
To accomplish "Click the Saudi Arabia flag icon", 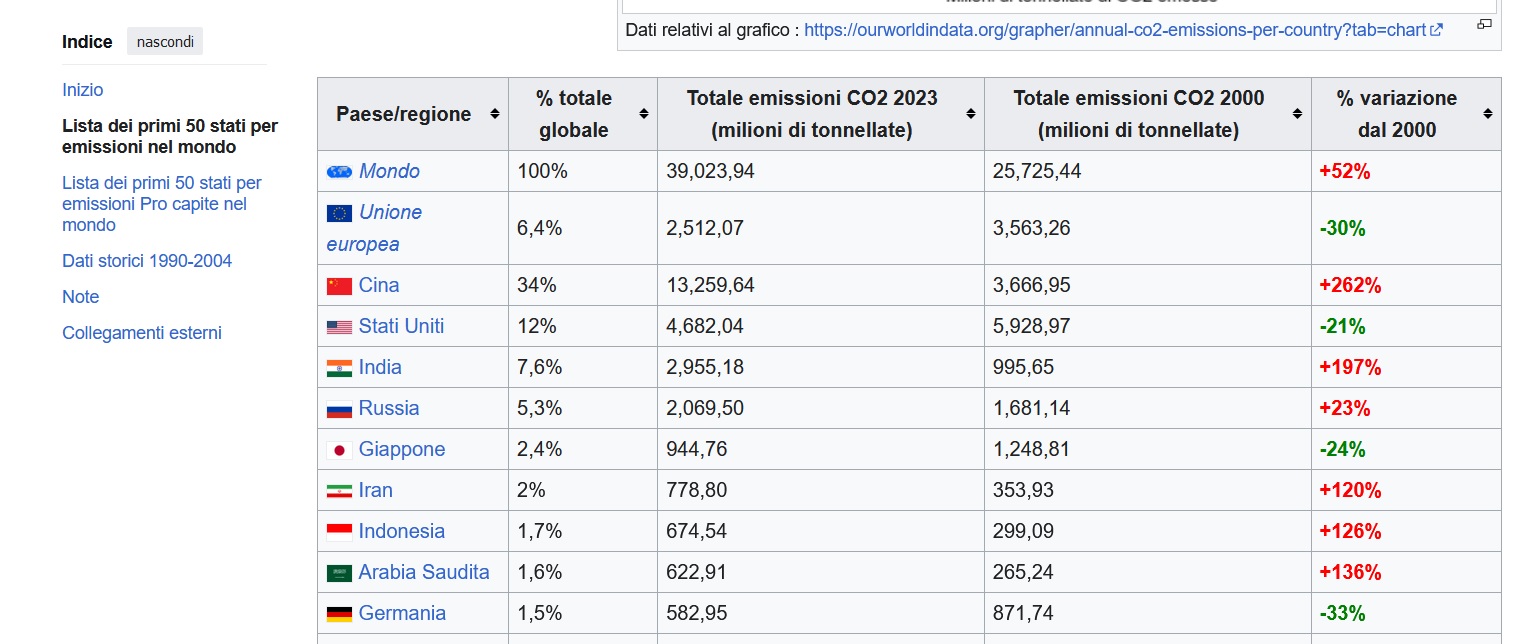I will (x=339, y=573).
